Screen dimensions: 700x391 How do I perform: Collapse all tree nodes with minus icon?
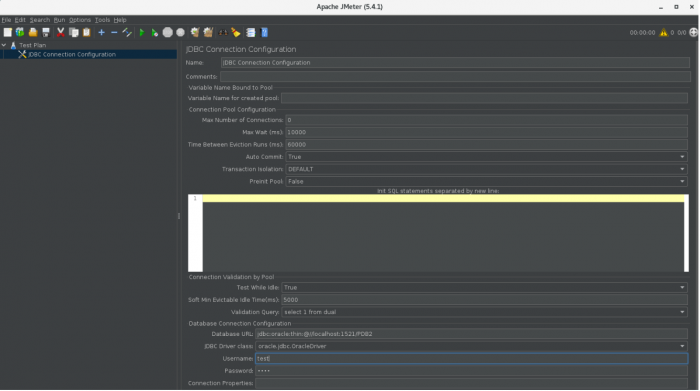[x=114, y=33]
